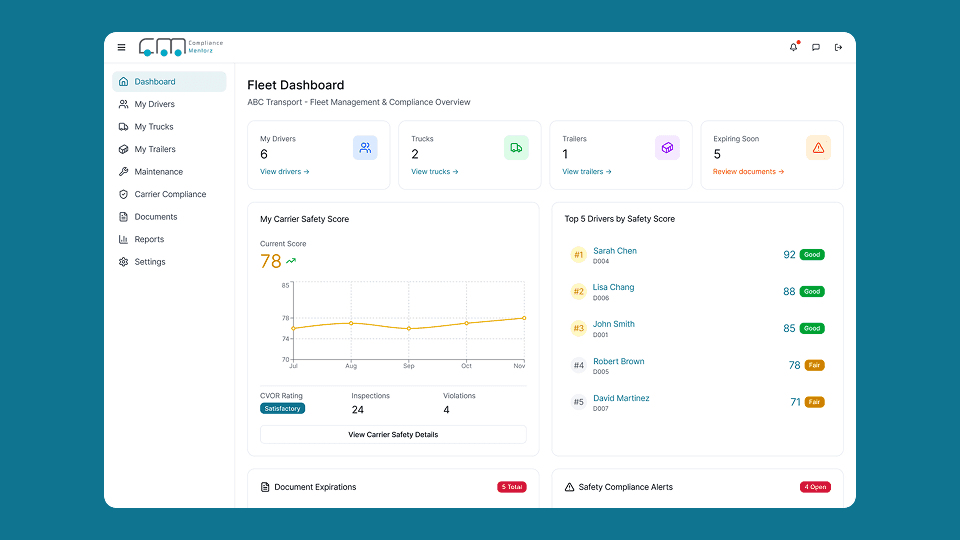
Task: Click the 5 Total document expirations badge
Action: (512, 487)
